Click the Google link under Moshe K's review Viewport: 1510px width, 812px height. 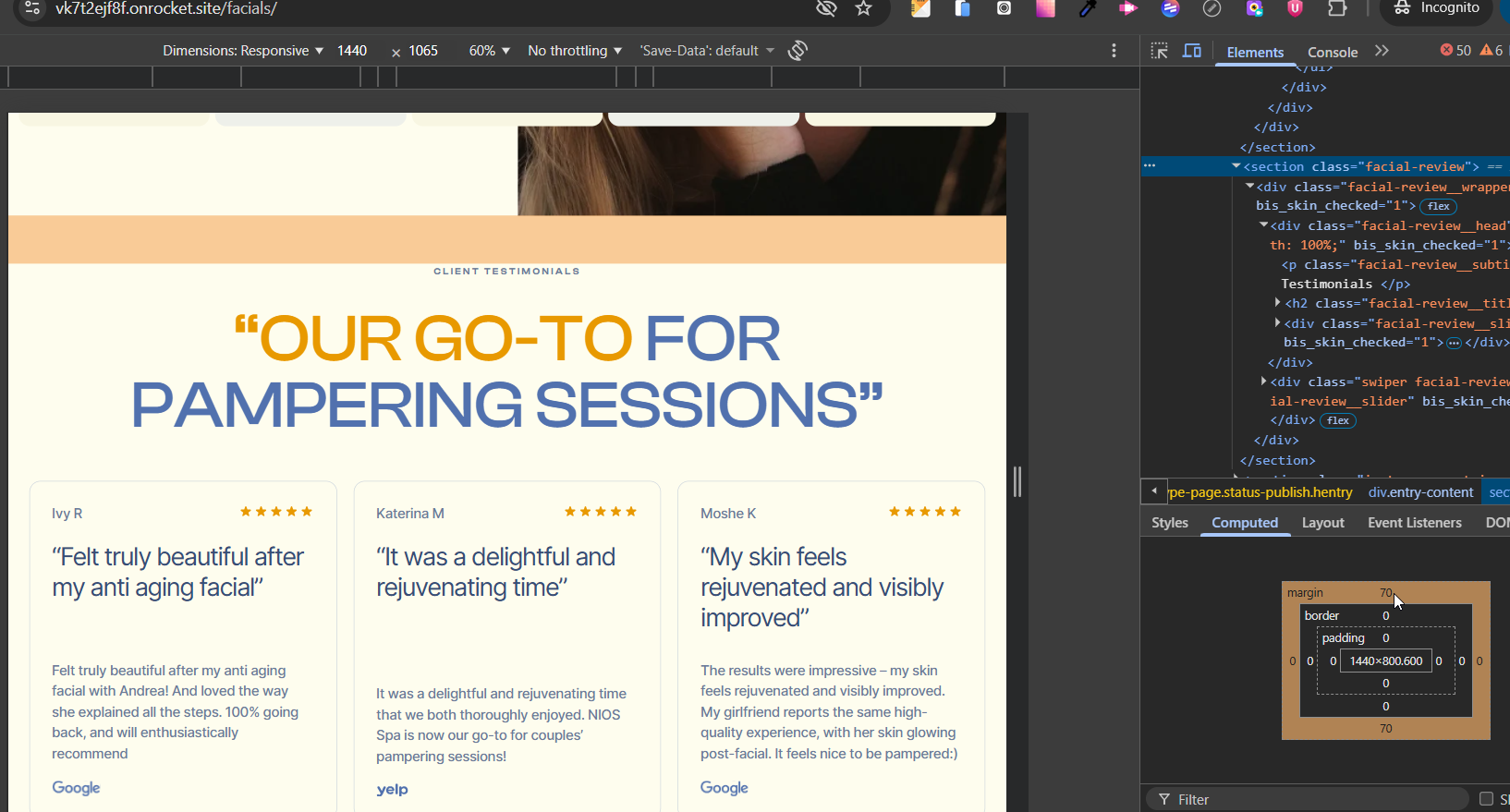coord(725,788)
